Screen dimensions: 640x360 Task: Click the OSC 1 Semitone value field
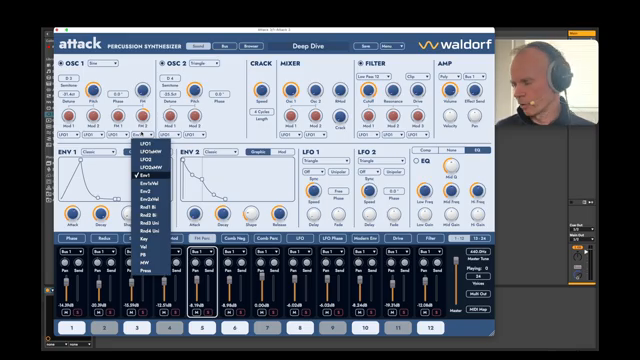coord(69,78)
